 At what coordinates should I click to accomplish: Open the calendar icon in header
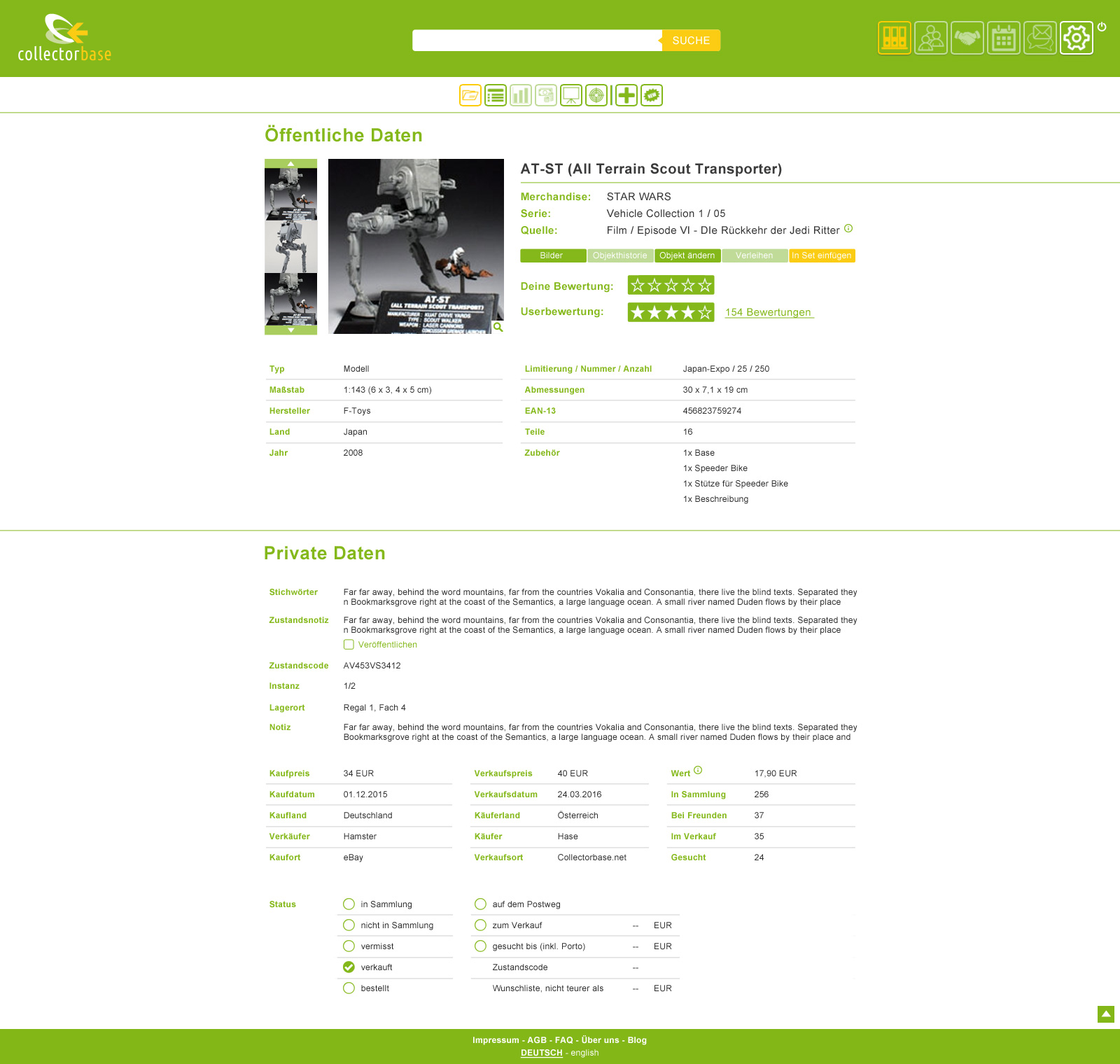coord(1004,38)
